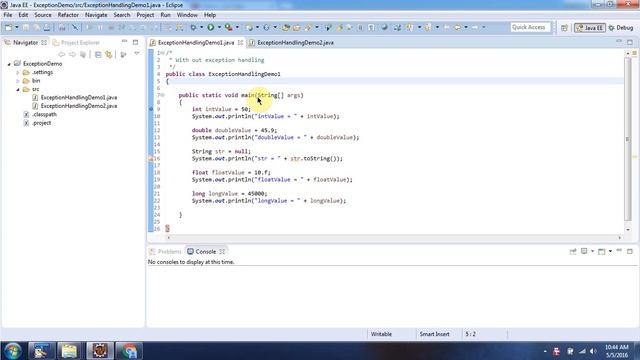Viewport: 640px width, 360px height.
Task: Open File Explorer from taskbar
Action: [69, 351]
